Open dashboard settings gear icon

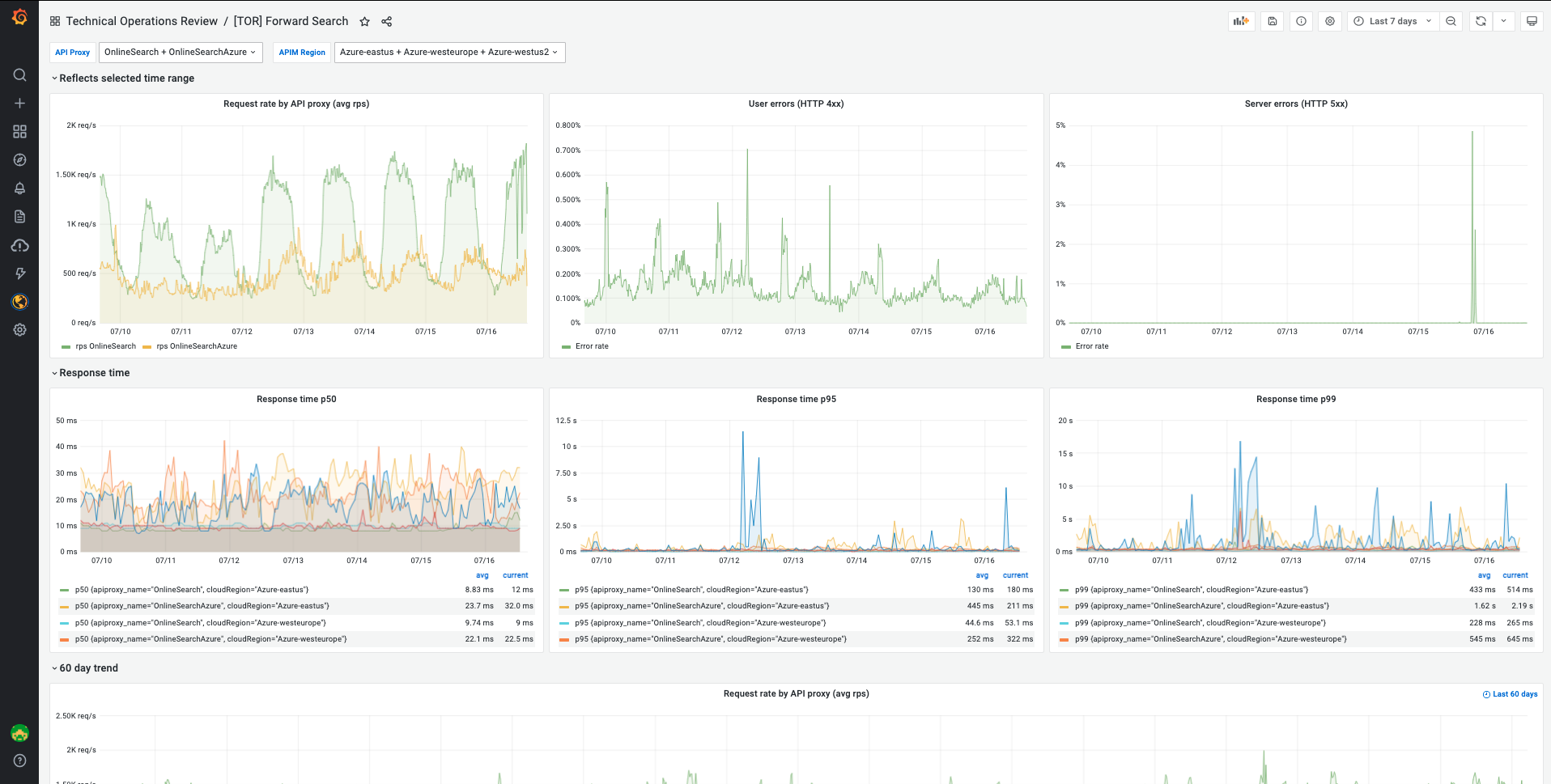click(1330, 22)
